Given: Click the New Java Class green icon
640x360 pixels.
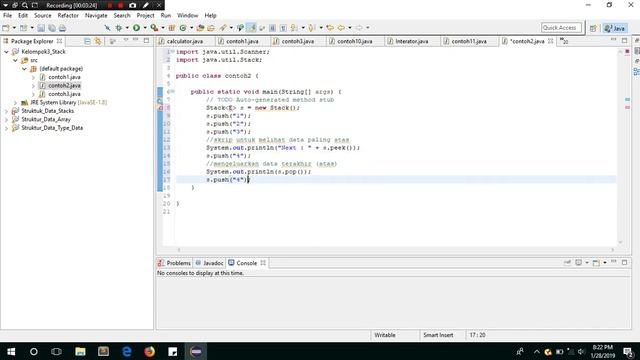Looking at the screenshot, I should coord(183,28).
